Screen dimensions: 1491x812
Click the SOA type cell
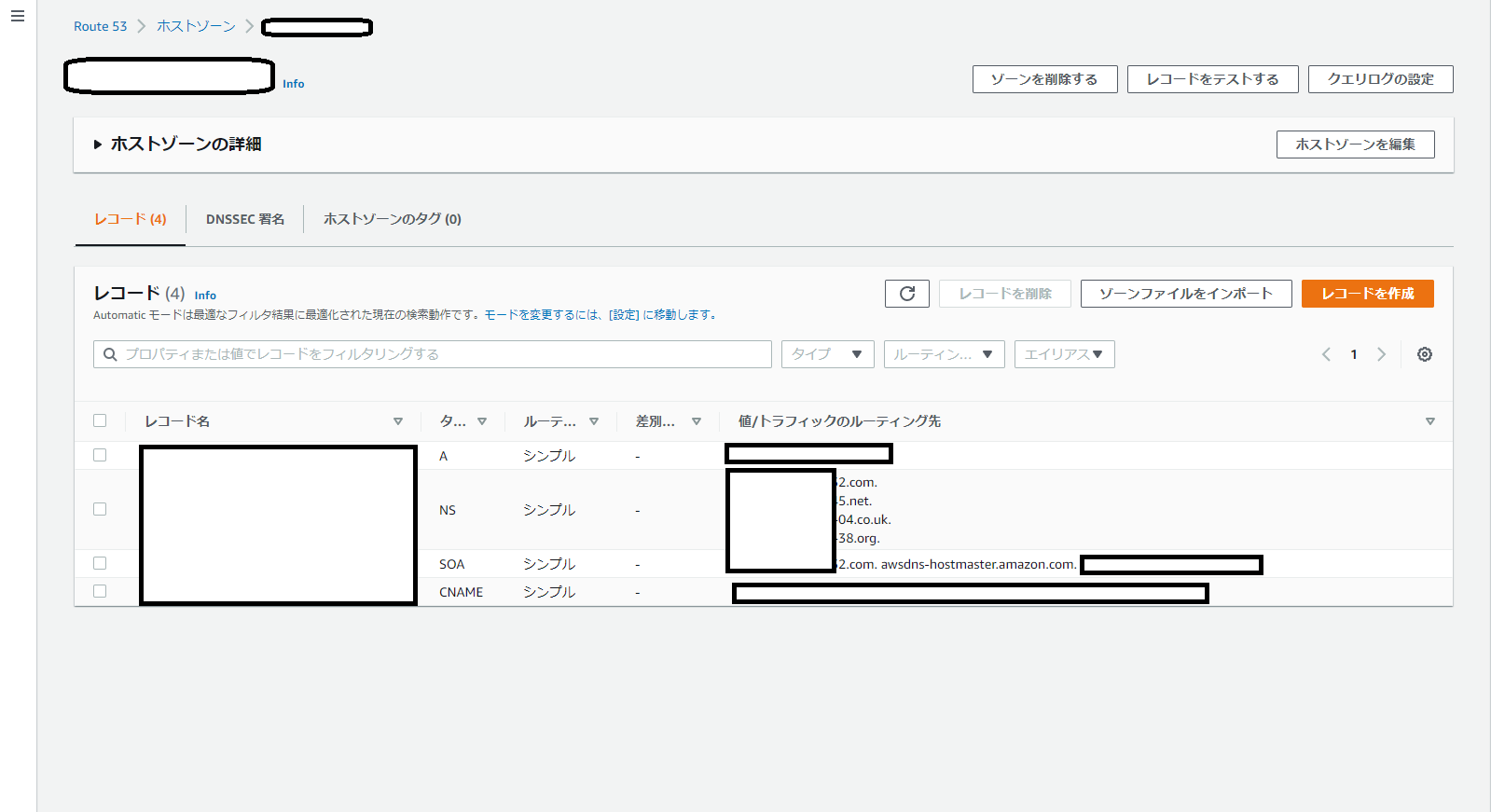[452, 564]
